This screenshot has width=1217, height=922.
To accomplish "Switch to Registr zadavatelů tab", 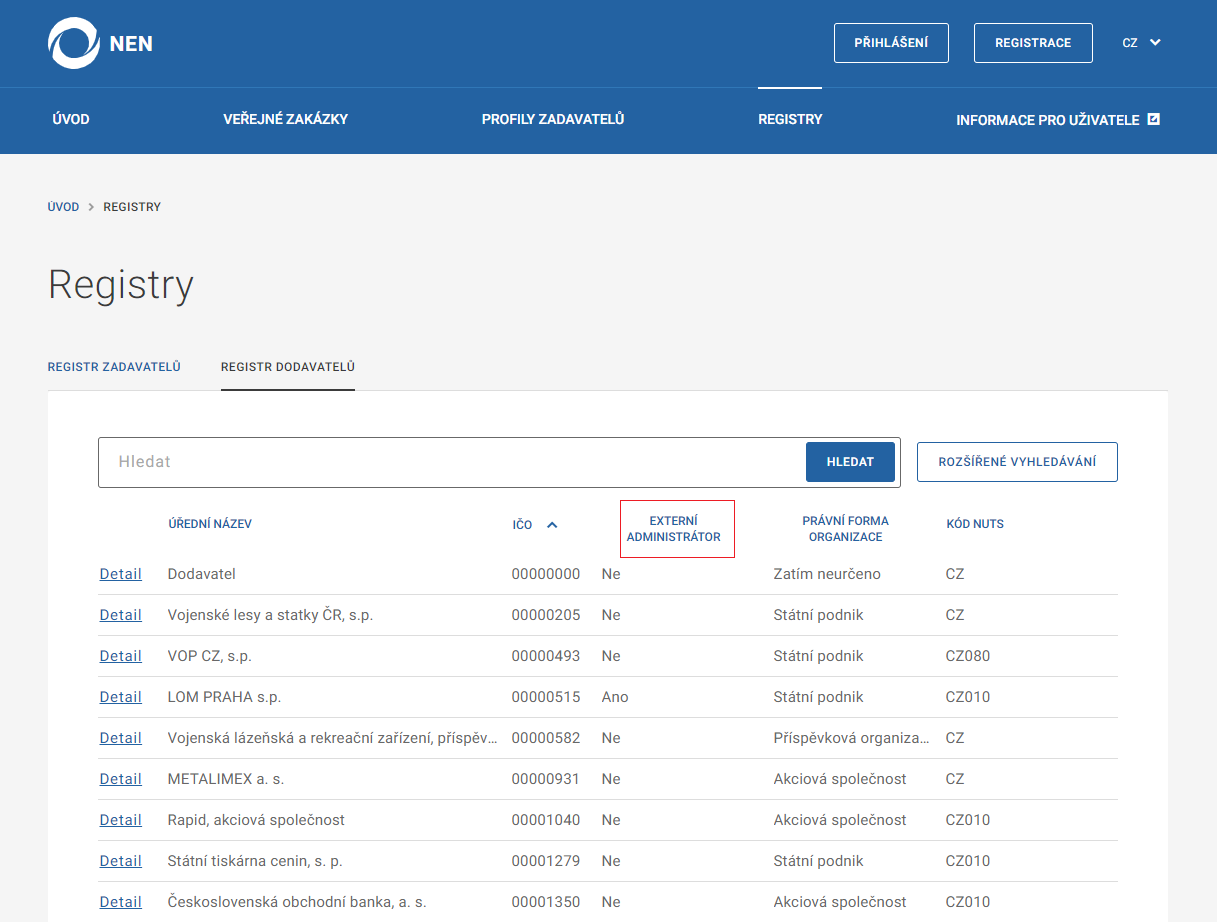I will (x=114, y=367).
